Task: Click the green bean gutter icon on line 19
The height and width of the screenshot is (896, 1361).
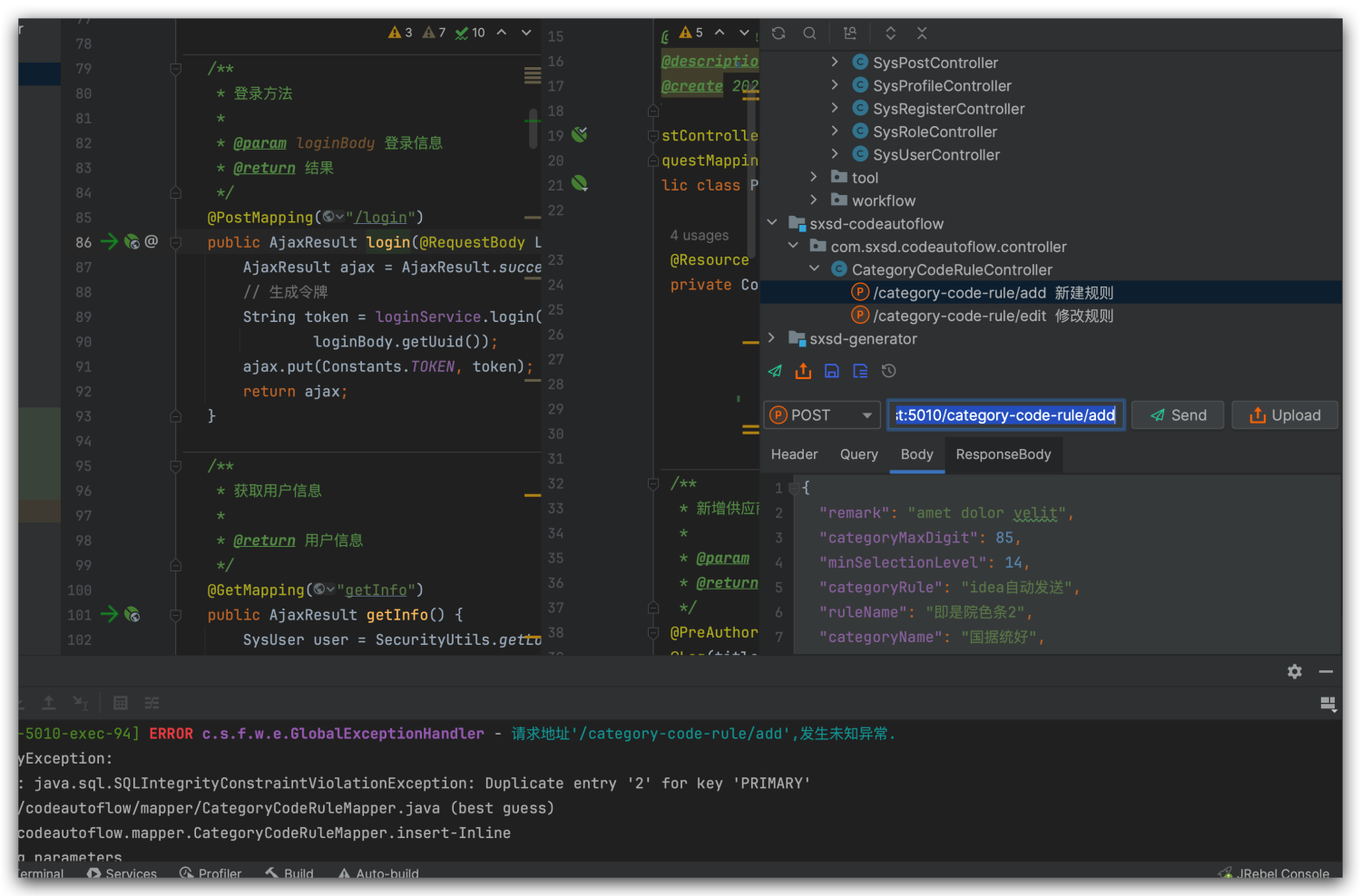Action: tap(580, 134)
